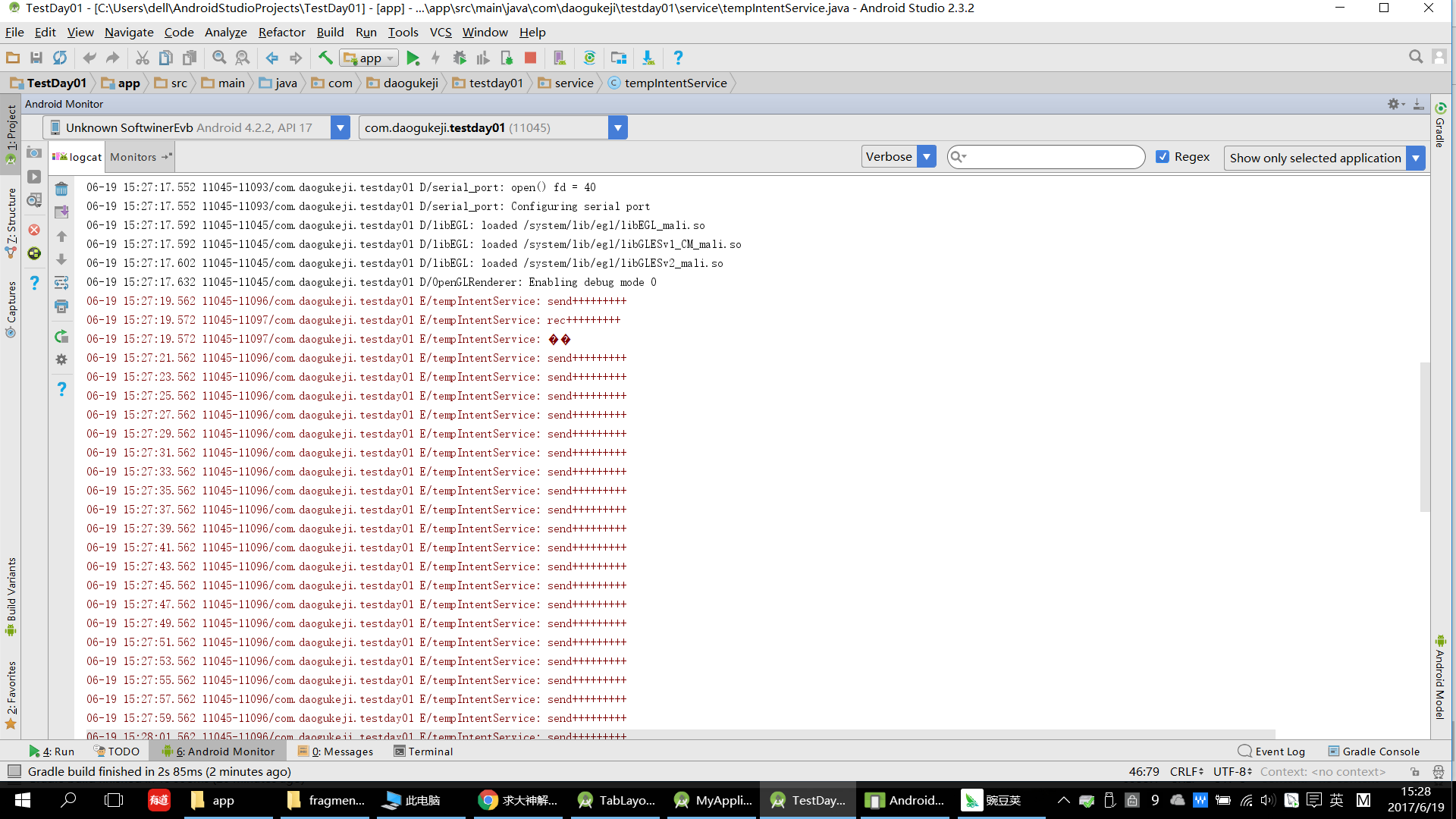The width and height of the screenshot is (1456, 819).
Task: Open the Event Log
Action: [x=1272, y=752]
